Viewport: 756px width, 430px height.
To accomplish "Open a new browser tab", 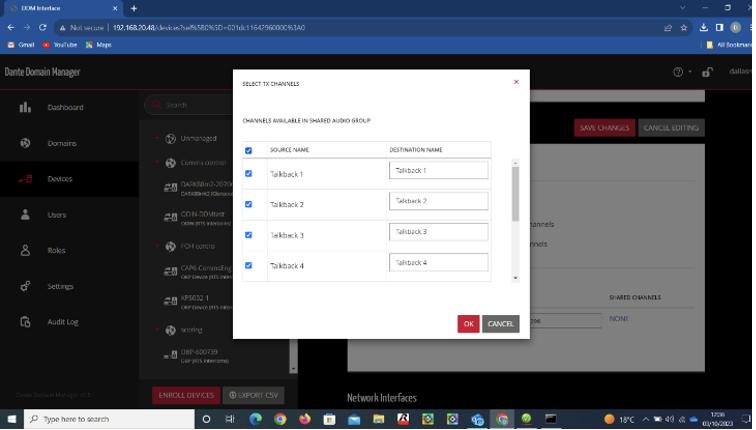I will tap(134, 8).
